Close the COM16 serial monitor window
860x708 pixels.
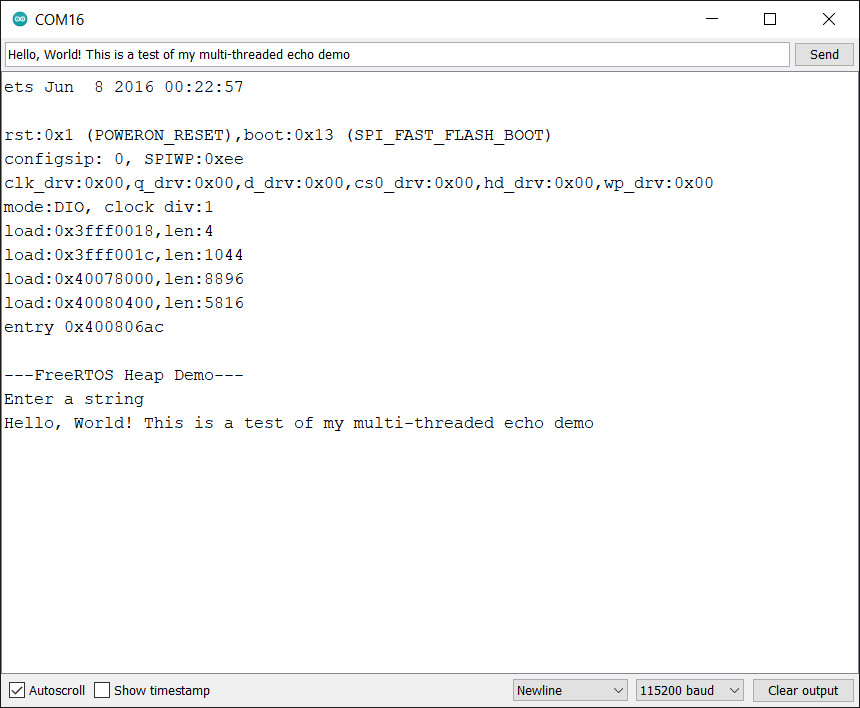point(828,19)
